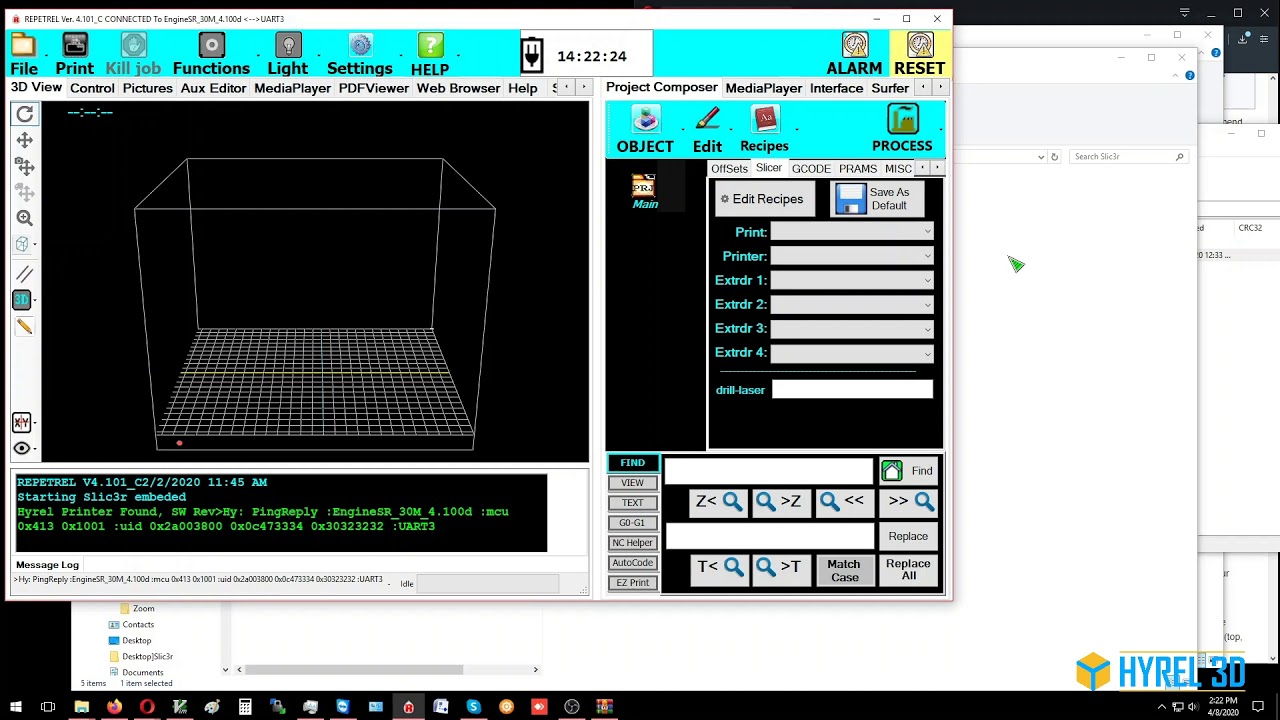Click the Print toolbar icon

point(75,45)
